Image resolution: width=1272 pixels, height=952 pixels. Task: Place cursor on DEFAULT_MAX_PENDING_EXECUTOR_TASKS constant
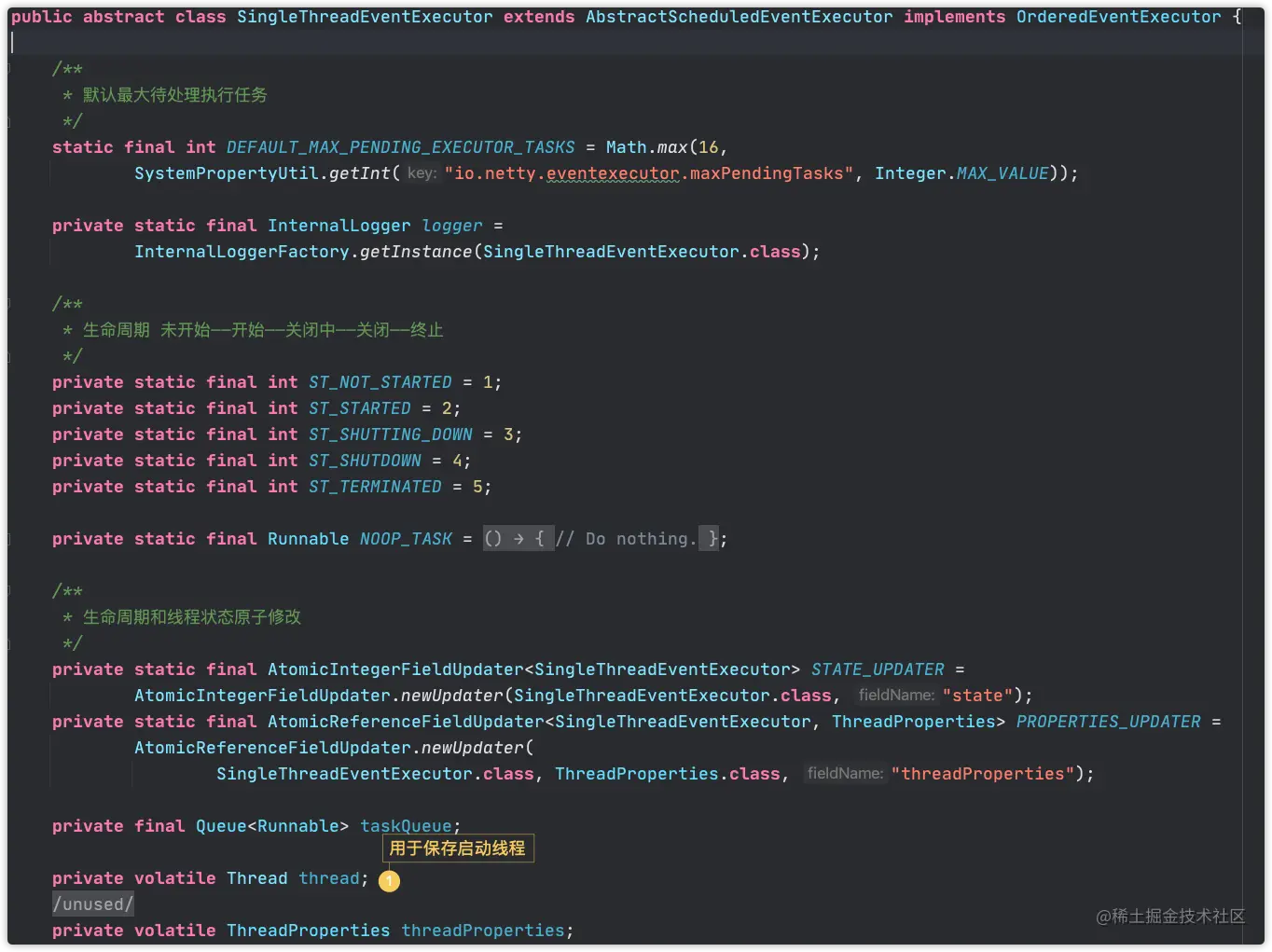coord(401,147)
